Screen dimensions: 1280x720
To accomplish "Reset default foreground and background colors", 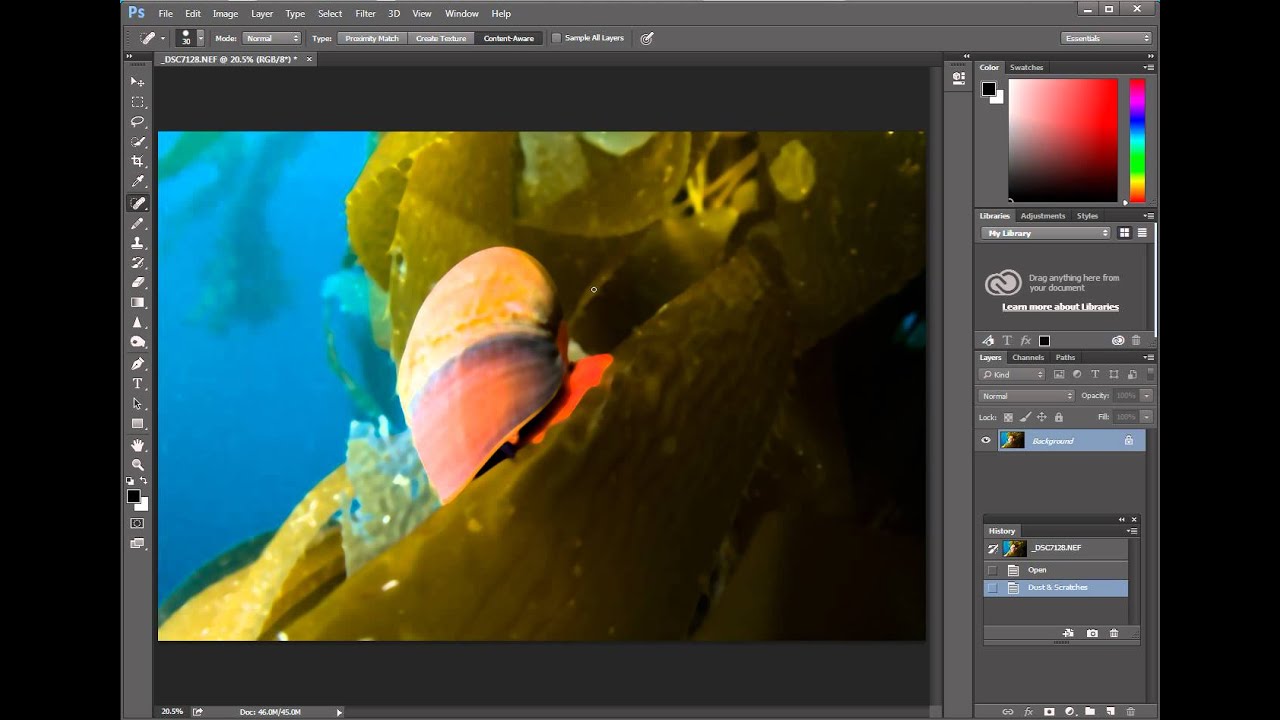I will (x=131, y=481).
